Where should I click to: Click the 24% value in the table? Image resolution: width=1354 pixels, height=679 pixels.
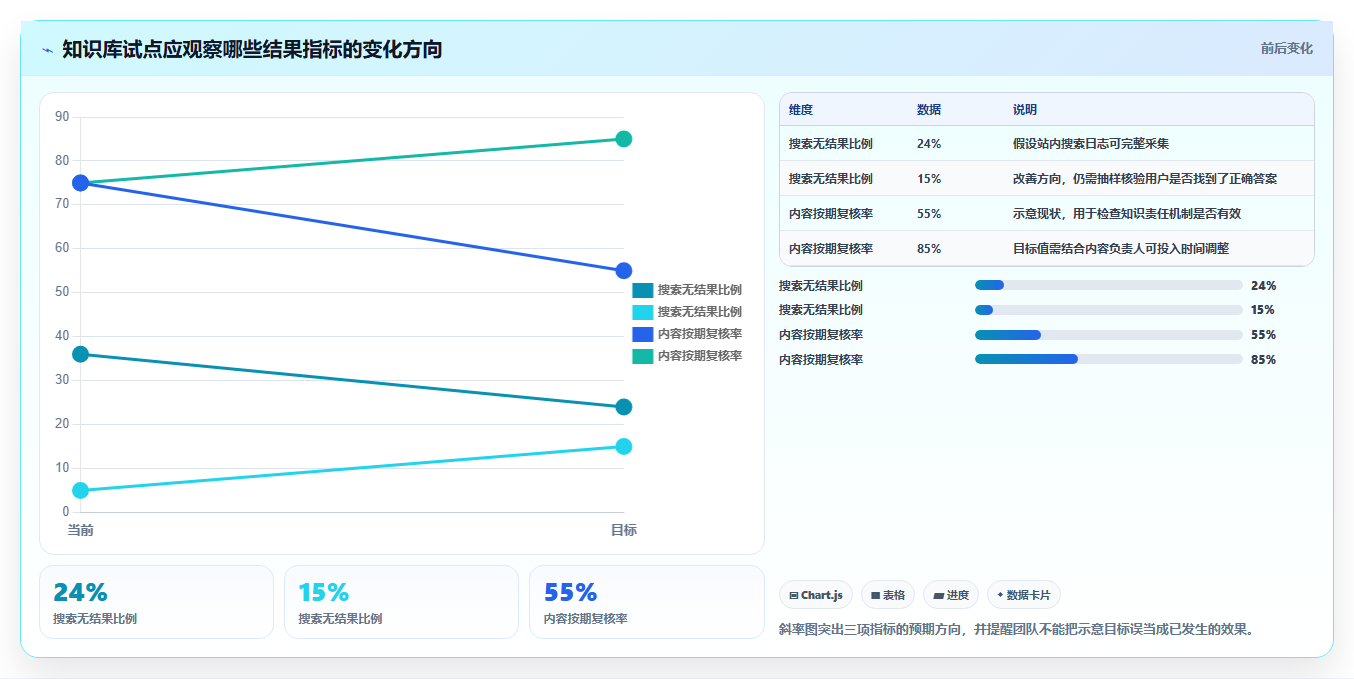[x=929, y=144]
